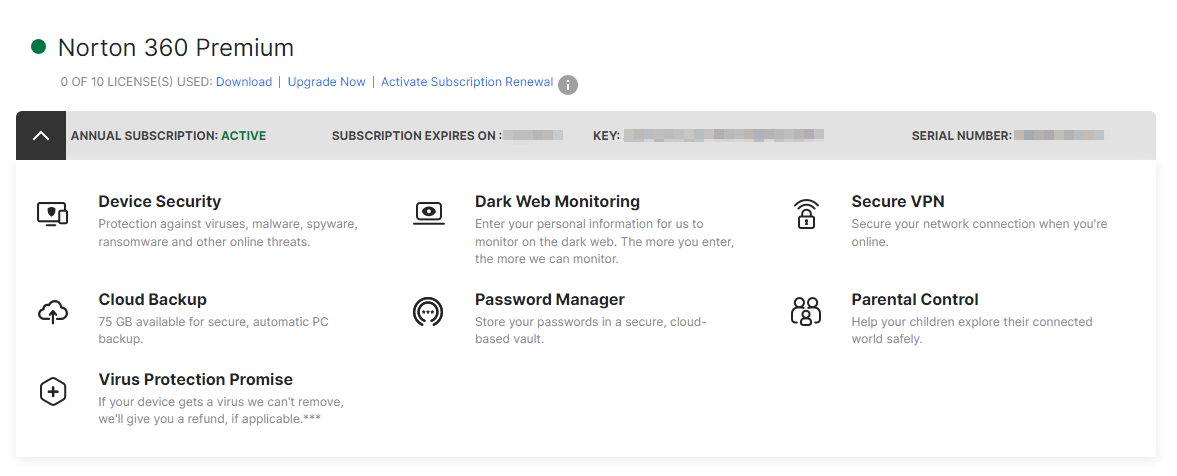The height and width of the screenshot is (476, 1177).
Task: Collapse the subscription details chevron
Action: point(41,136)
